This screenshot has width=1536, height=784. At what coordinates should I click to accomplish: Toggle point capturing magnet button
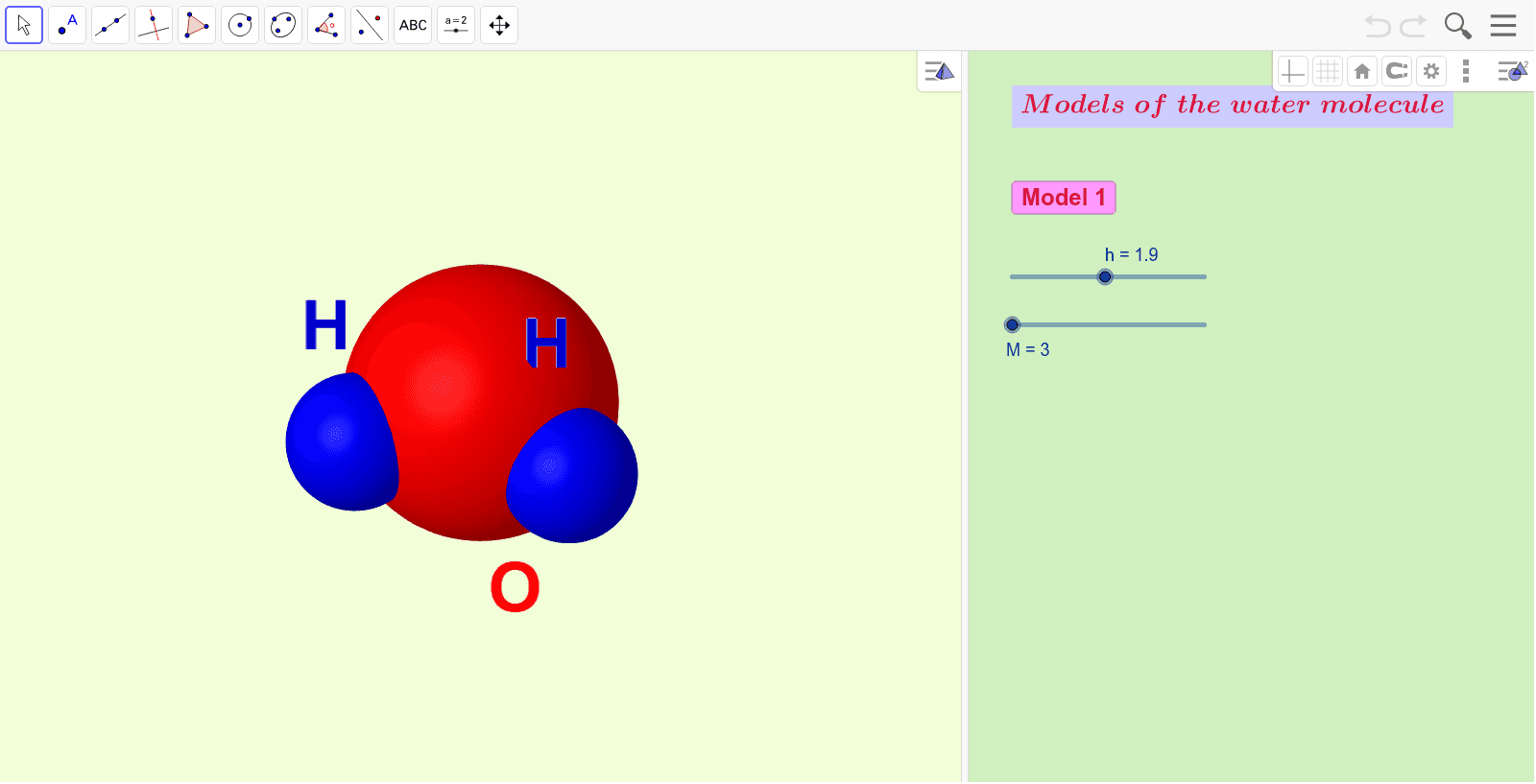click(1397, 71)
